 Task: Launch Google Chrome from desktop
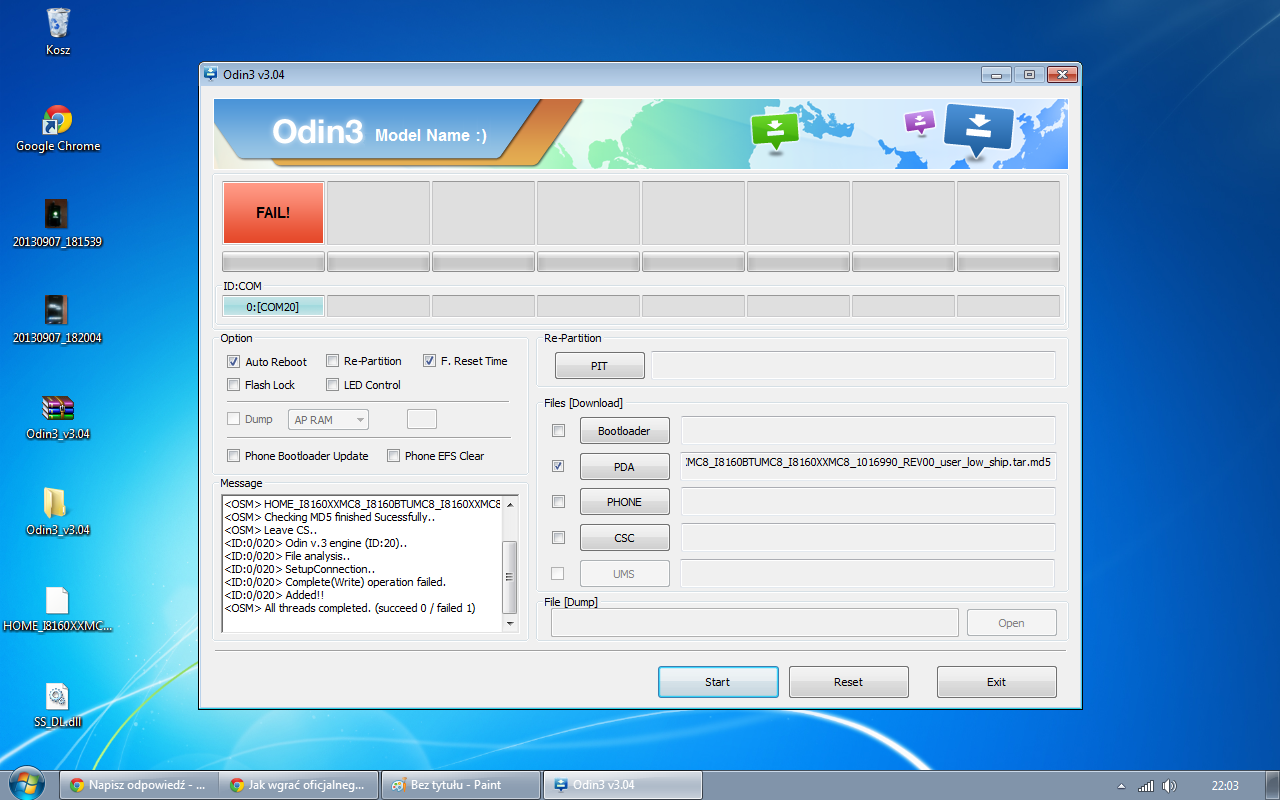click(58, 129)
